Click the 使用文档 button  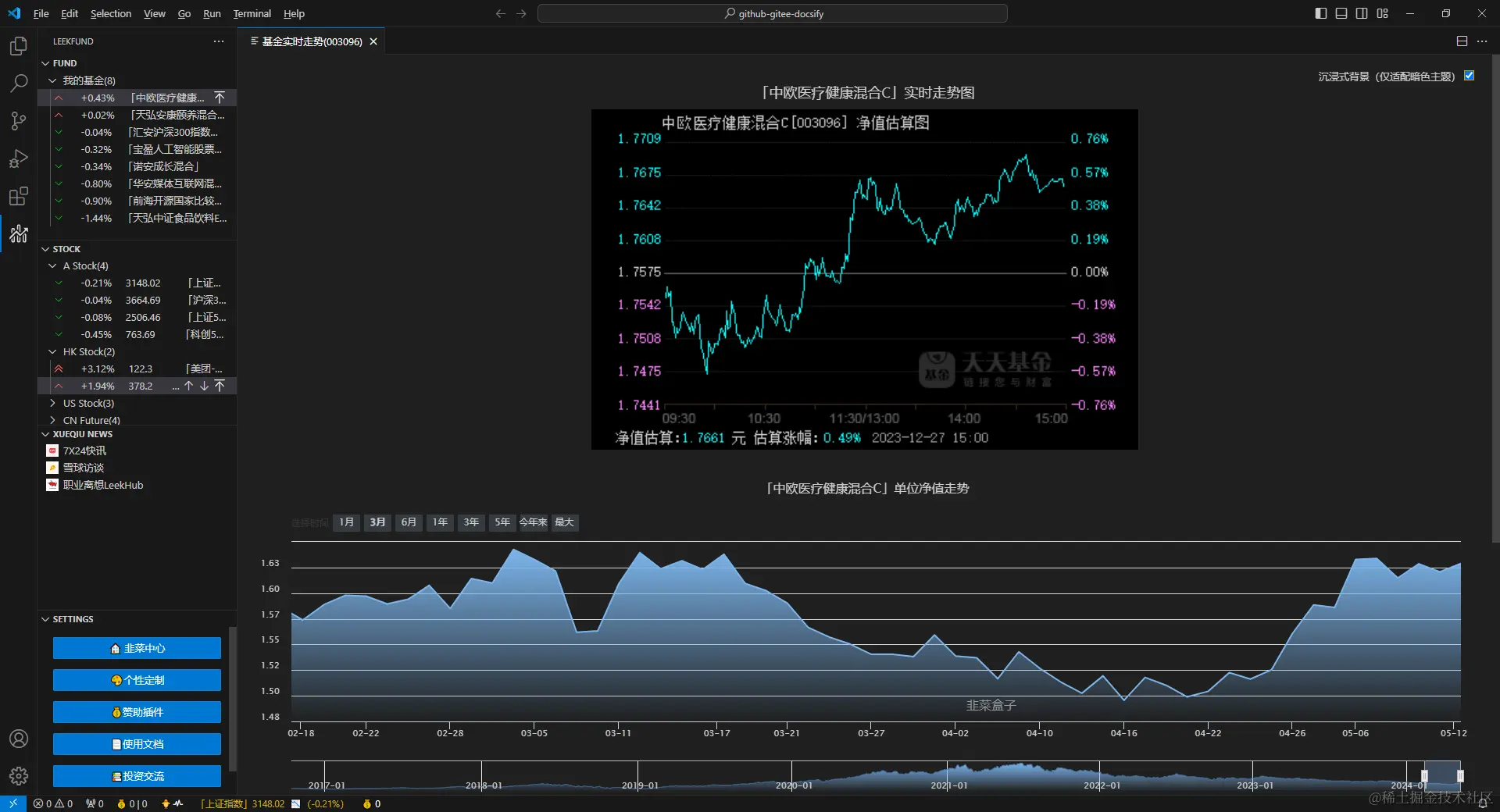pyautogui.click(x=137, y=744)
